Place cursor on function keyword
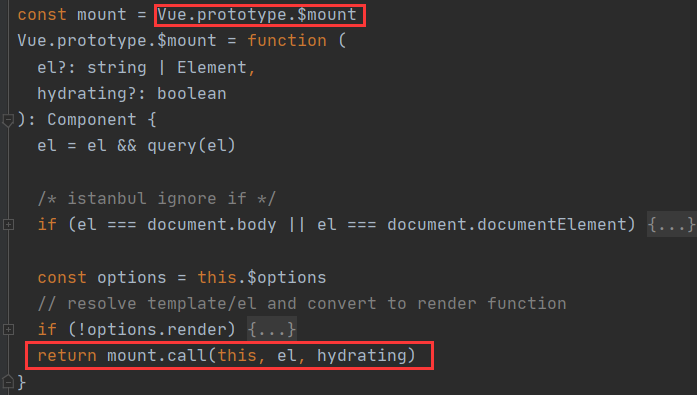The width and height of the screenshot is (697, 395). tap(287, 41)
